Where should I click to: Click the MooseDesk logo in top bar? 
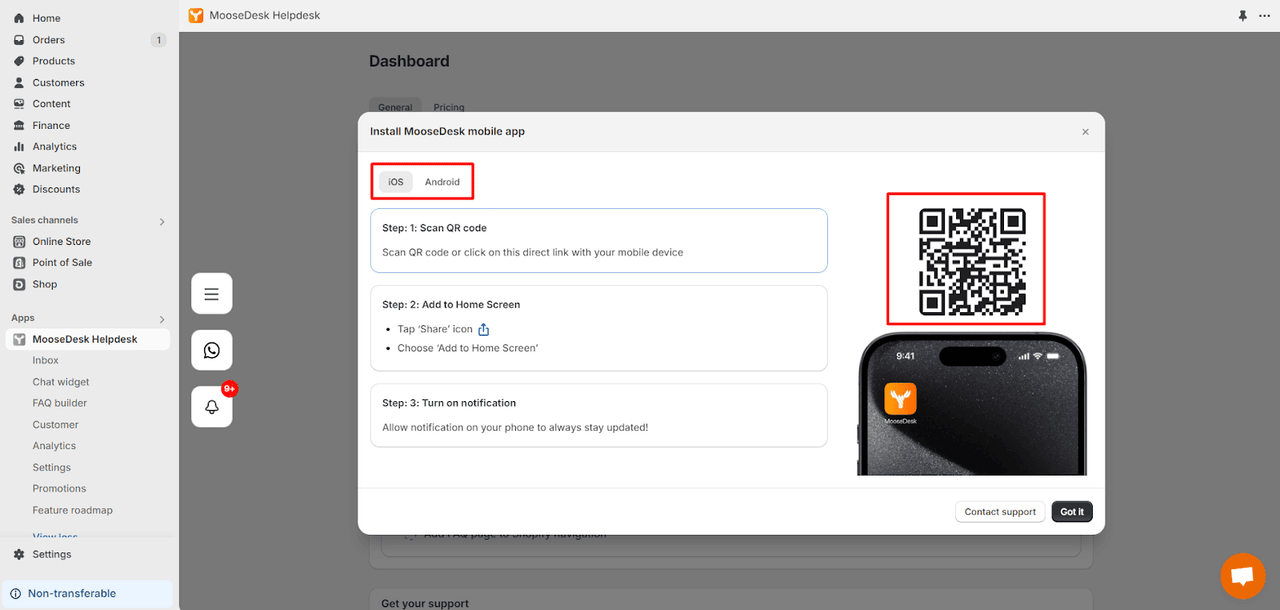click(196, 15)
